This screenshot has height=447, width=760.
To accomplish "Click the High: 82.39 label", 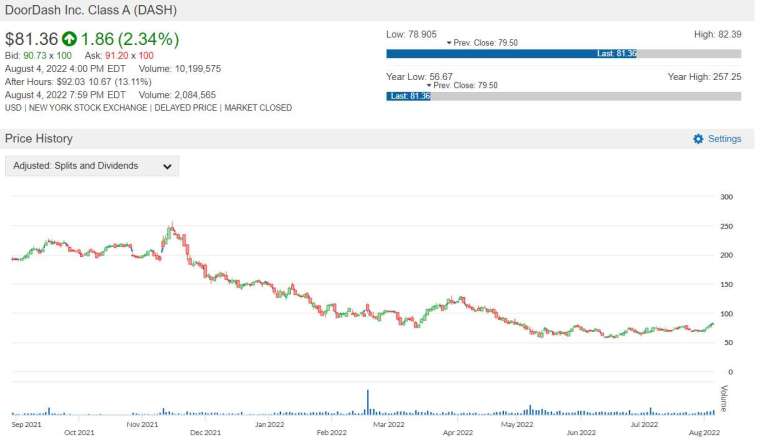I will pyautogui.click(x=717, y=34).
